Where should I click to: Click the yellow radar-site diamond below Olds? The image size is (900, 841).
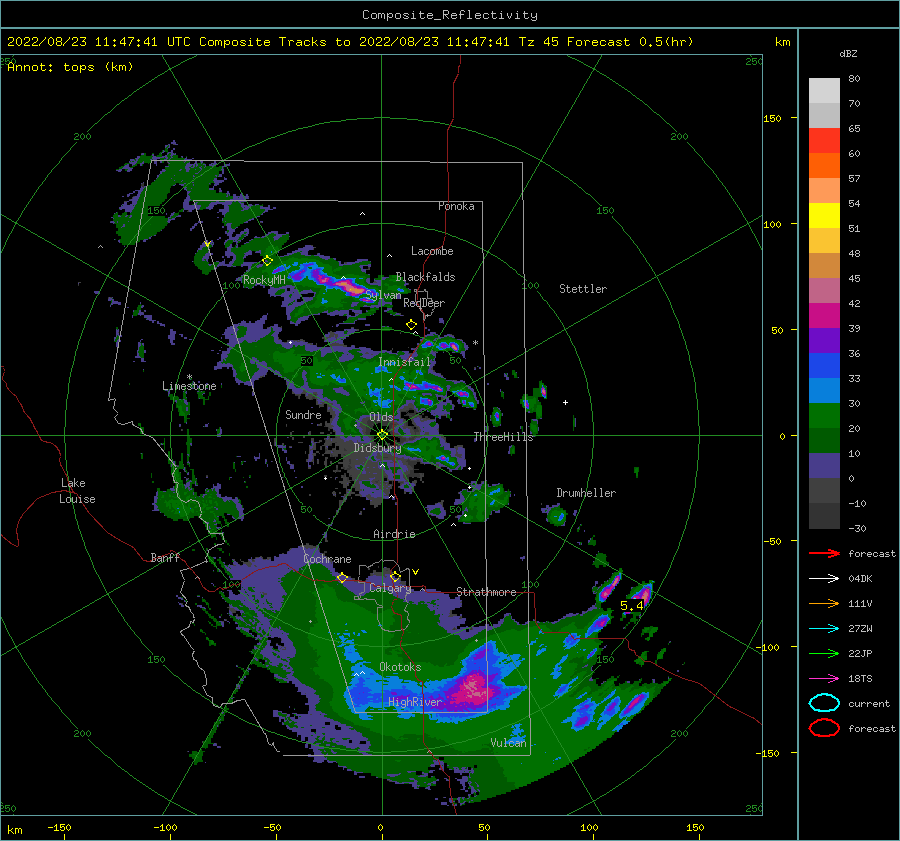click(x=382, y=435)
